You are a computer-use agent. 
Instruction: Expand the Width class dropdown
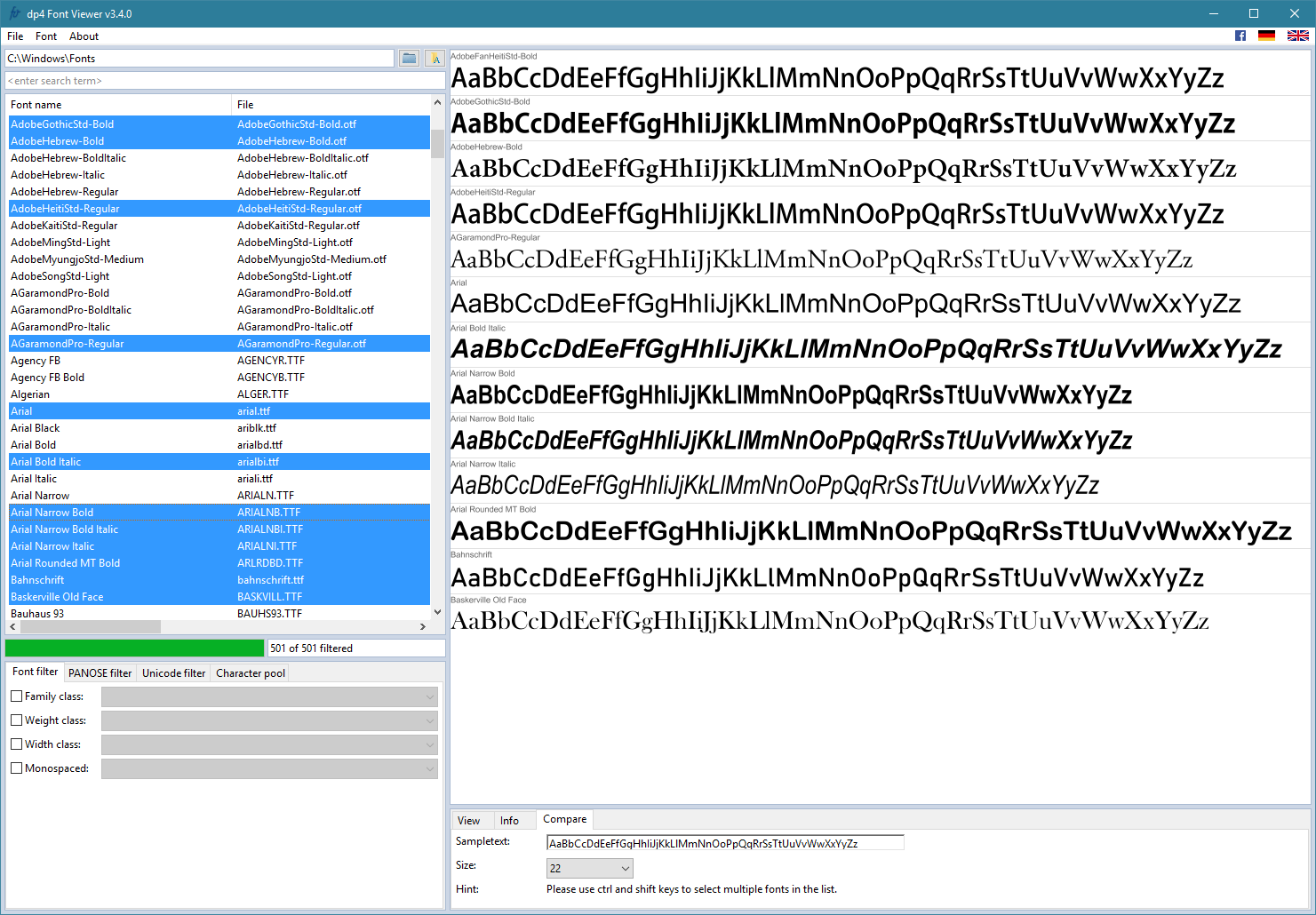pyautogui.click(x=269, y=745)
